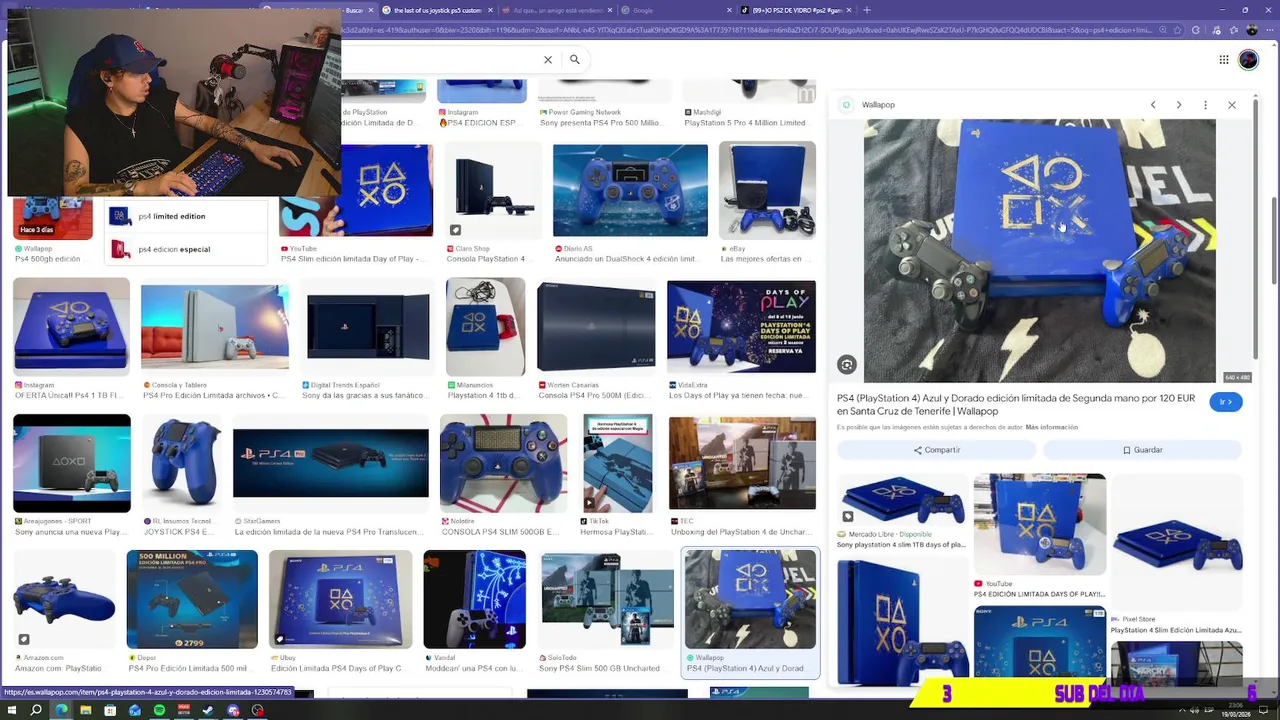Switch to the PS2 DE VIDRIO TikTok tab
1280x720 pixels.
tap(796, 10)
